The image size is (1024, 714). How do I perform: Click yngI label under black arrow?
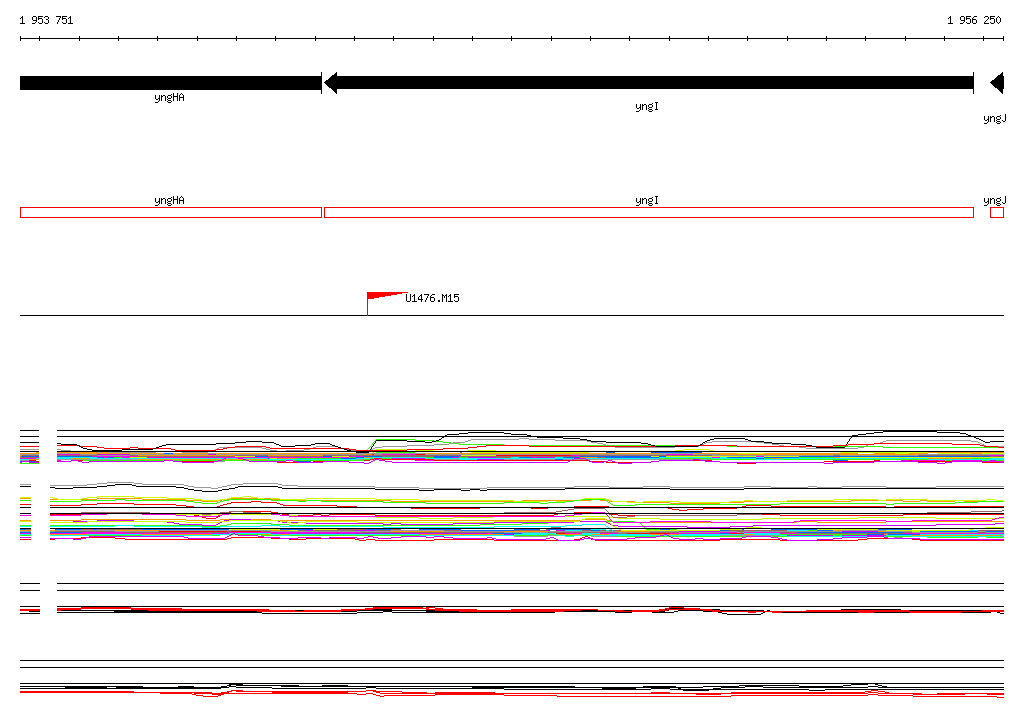[647, 106]
